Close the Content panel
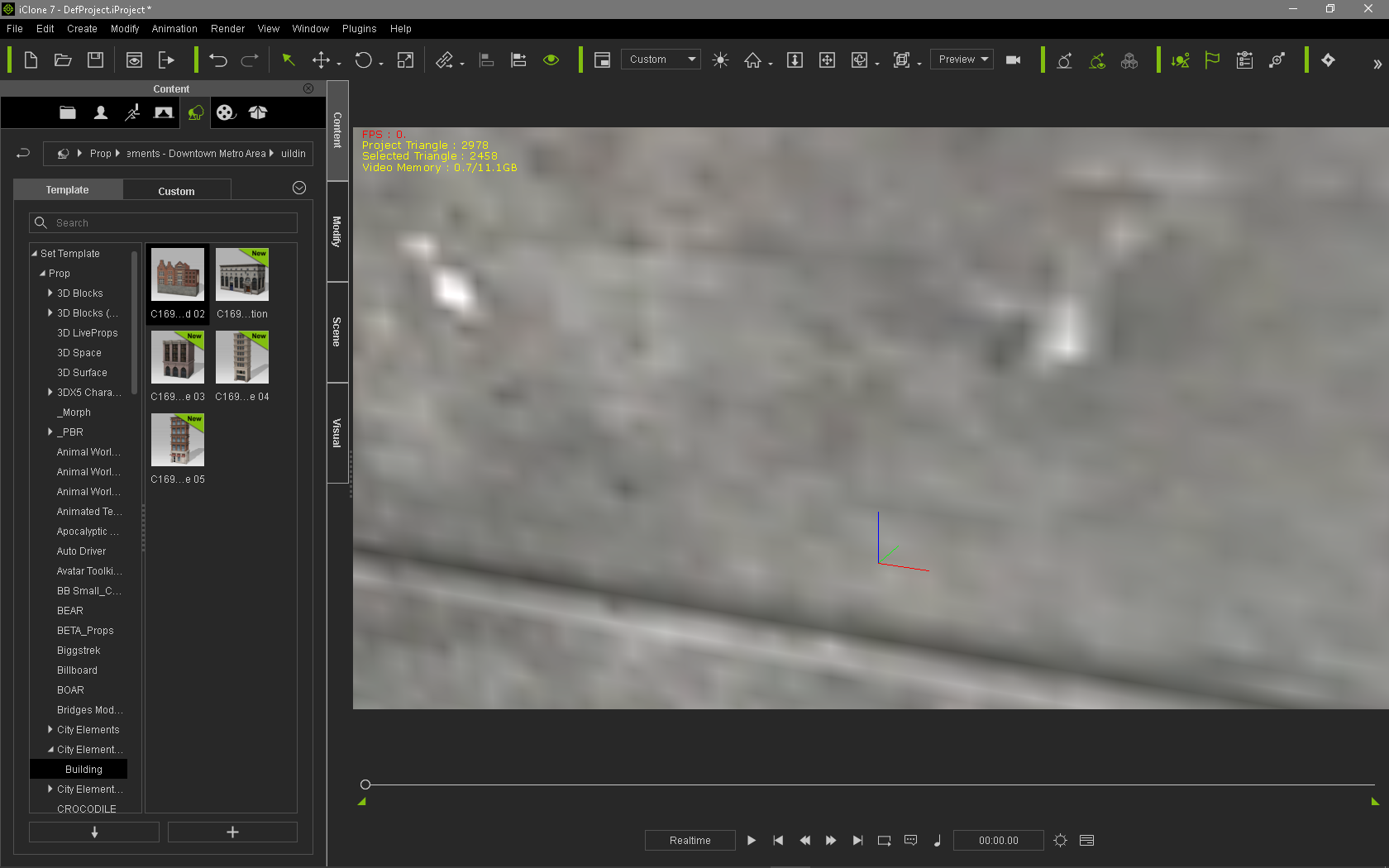 [x=308, y=88]
